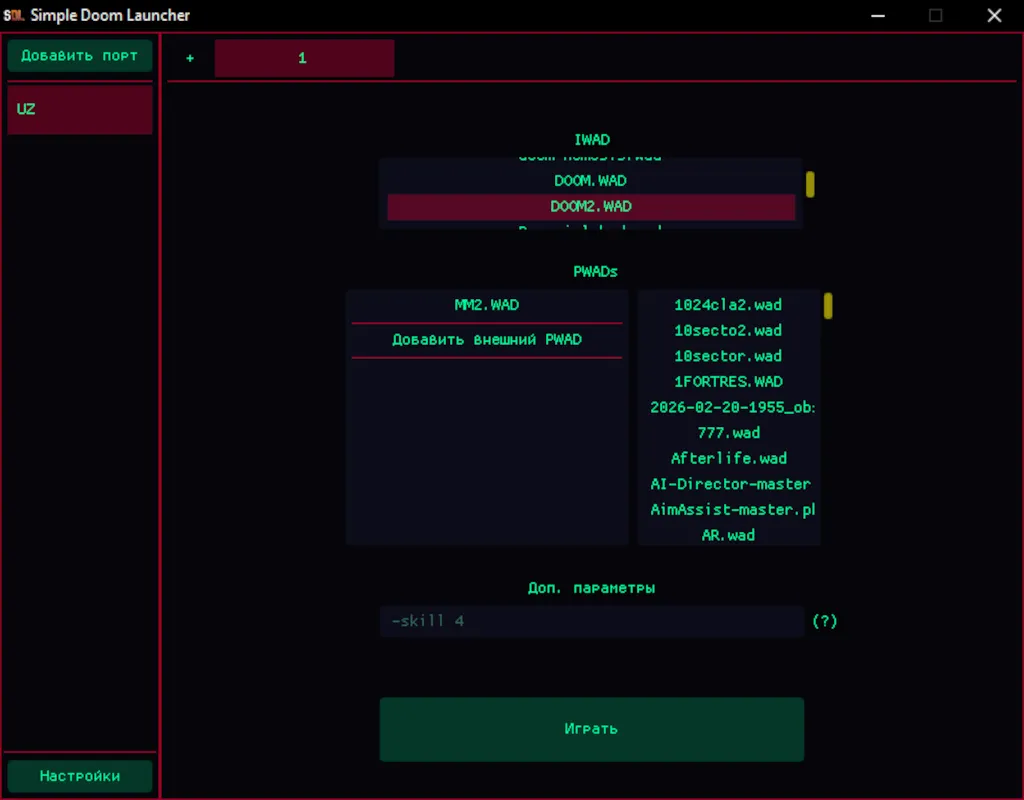Click the PWAD list yellow scrollbar handle
The image size is (1024, 800).
coord(828,306)
